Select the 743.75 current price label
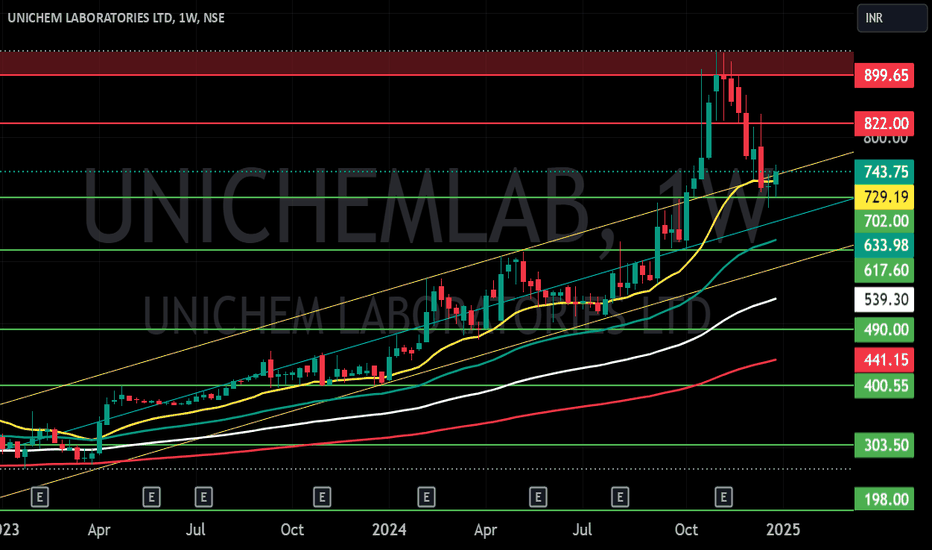 [884, 172]
